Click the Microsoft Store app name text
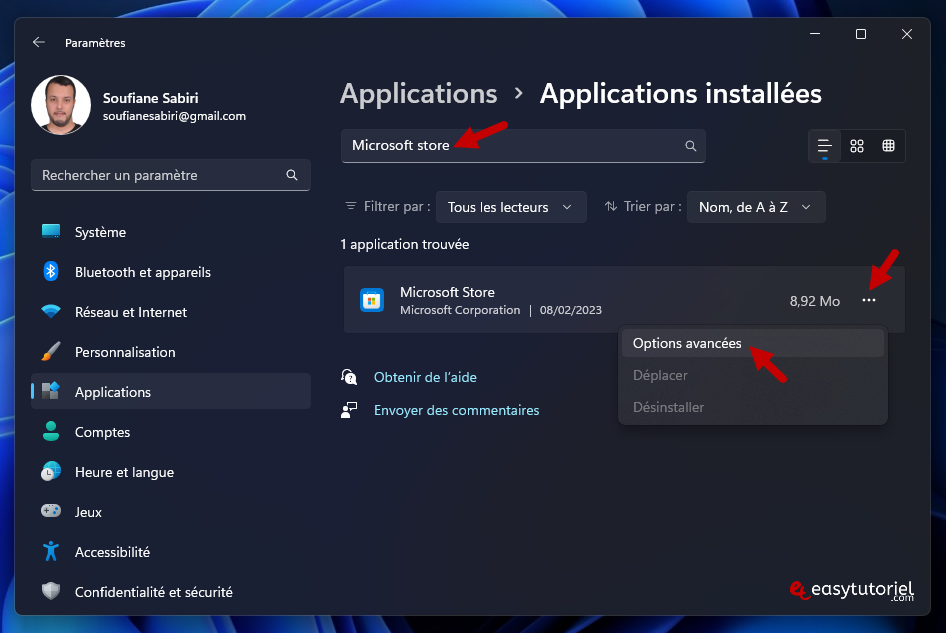The width and height of the screenshot is (946, 633). (447, 292)
